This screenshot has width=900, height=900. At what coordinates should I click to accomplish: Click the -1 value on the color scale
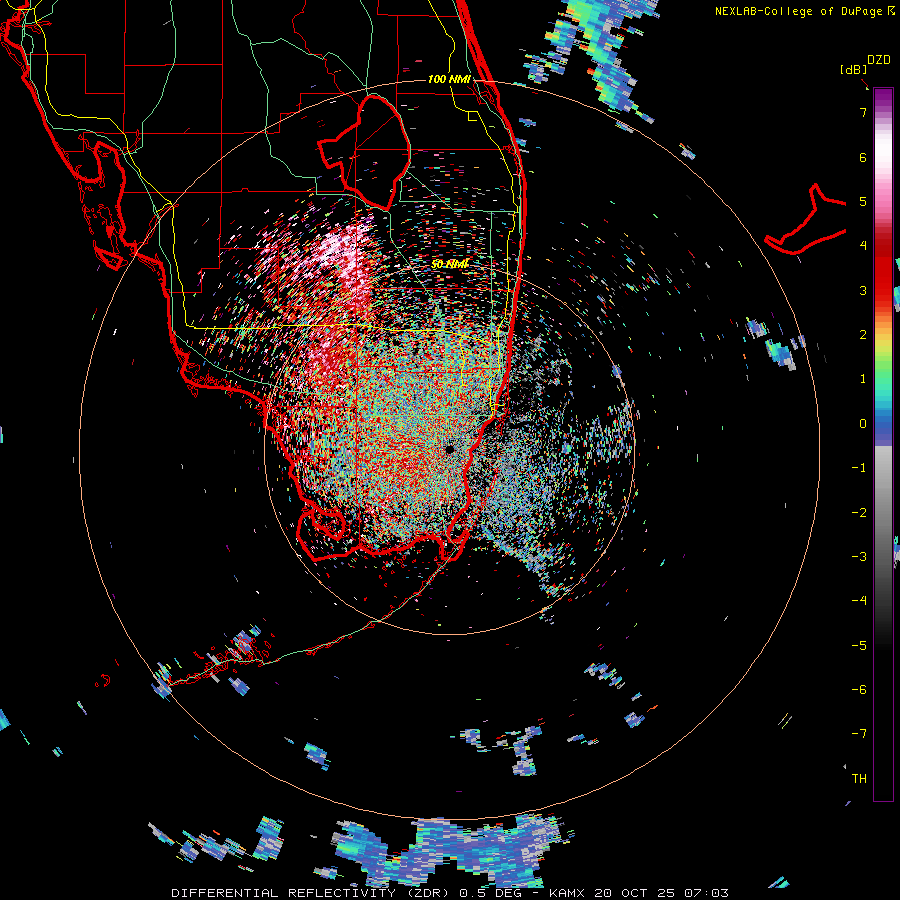pyautogui.click(x=859, y=468)
